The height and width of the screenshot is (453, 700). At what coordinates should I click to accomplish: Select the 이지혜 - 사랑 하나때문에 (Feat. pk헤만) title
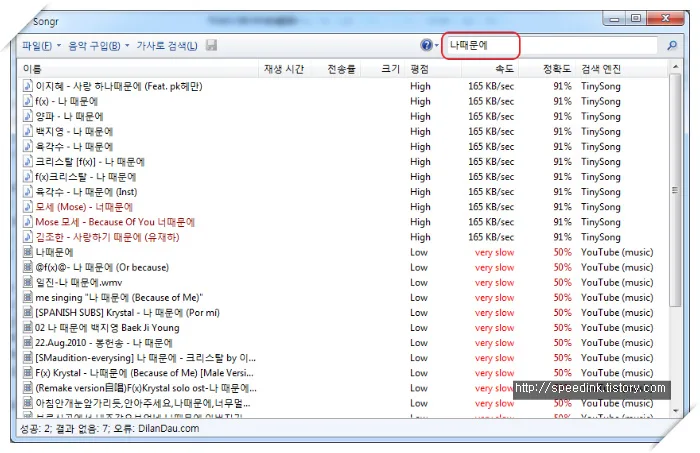point(119,86)
